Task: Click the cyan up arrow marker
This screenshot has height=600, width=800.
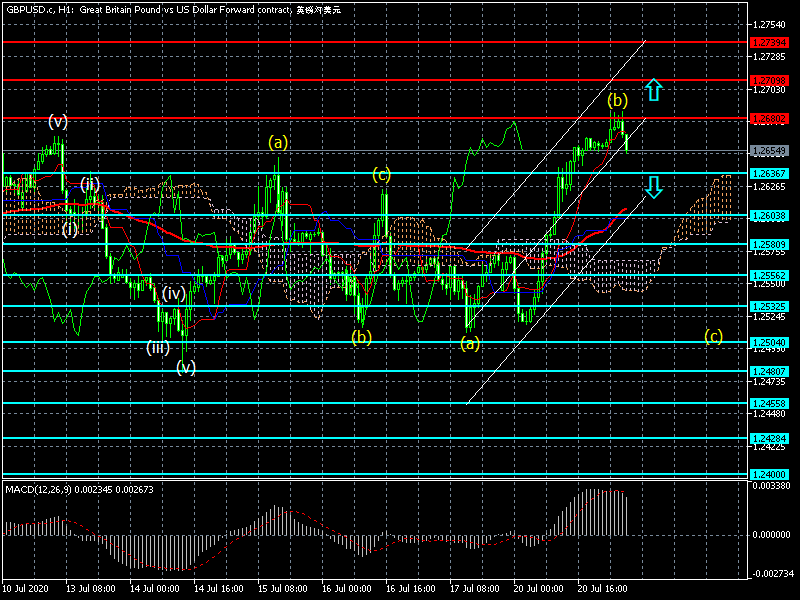Action: coord(652,90)
